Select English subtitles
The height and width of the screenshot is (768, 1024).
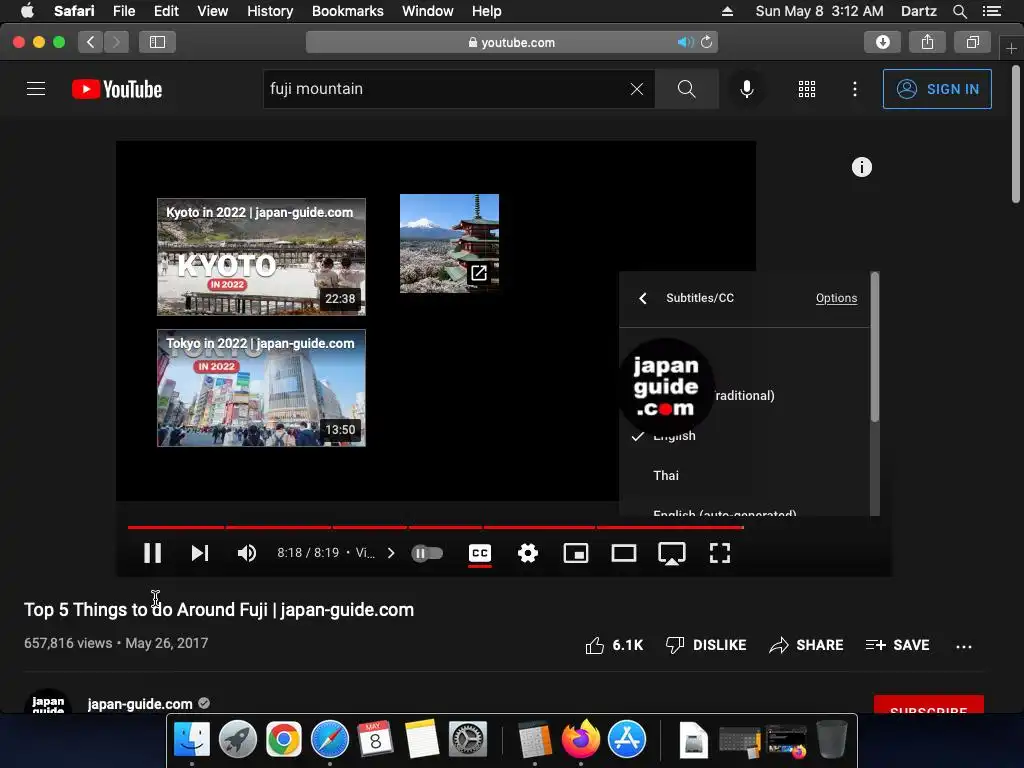pyautogui.click(x=744, y=436)
